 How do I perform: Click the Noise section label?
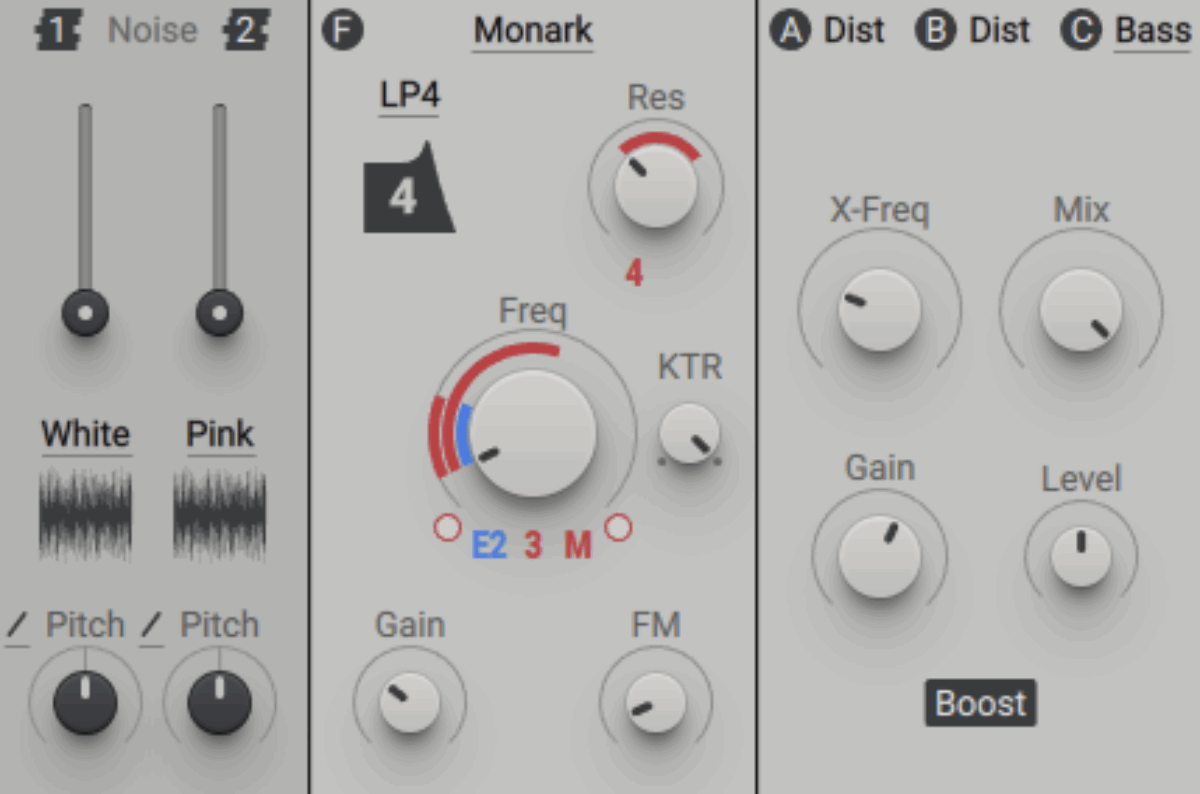coord(152,31)
